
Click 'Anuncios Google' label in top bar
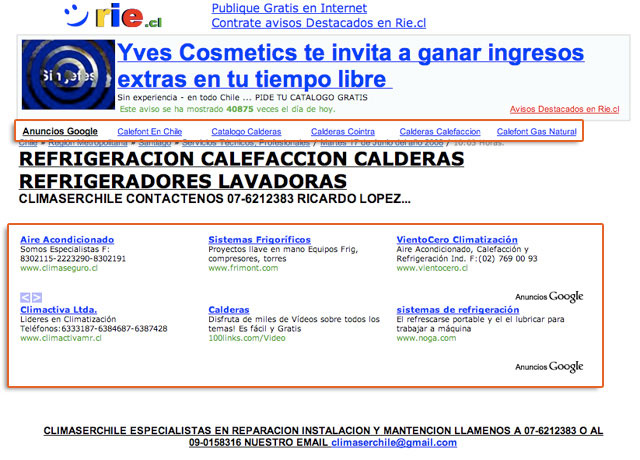[x=60, y=132]
